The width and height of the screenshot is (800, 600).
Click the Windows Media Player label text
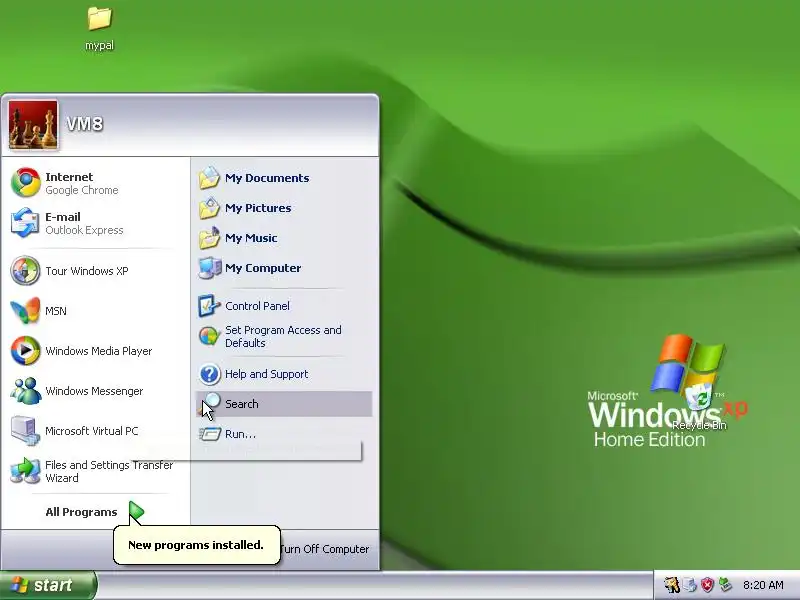click(98, 351)
